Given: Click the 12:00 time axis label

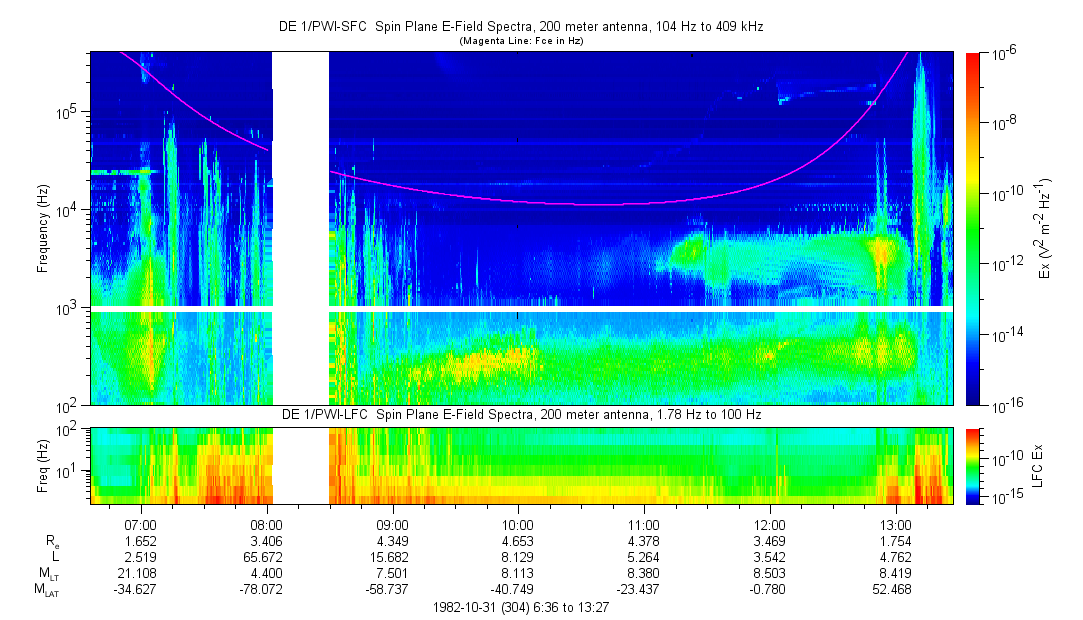Looking at the screenshot, I should [x=769, y=525].
